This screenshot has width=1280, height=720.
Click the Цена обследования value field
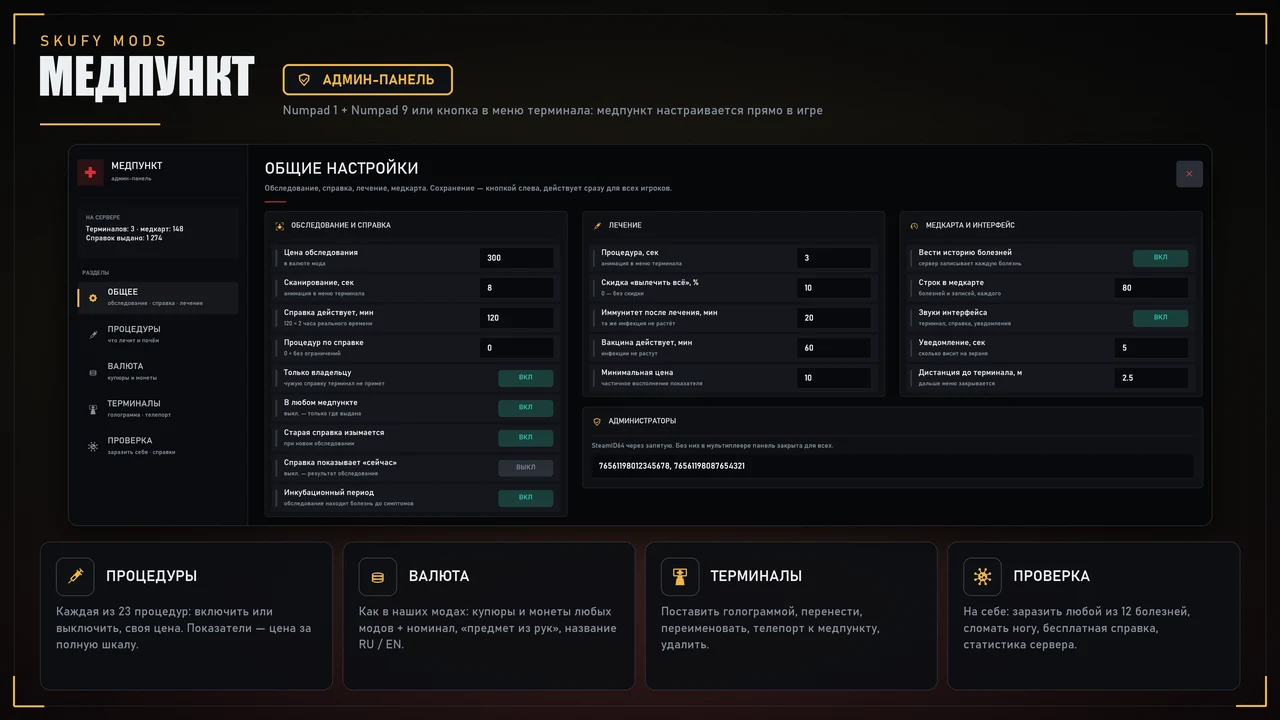tap(516, 258)
